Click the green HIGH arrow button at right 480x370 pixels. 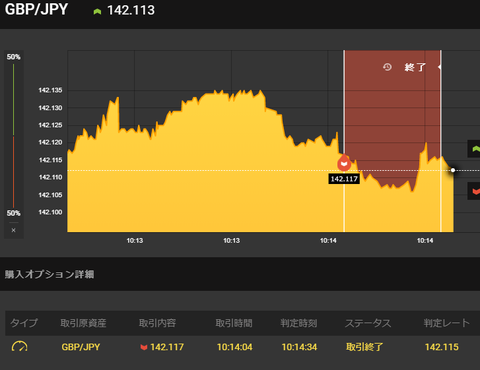click(474, 149)
